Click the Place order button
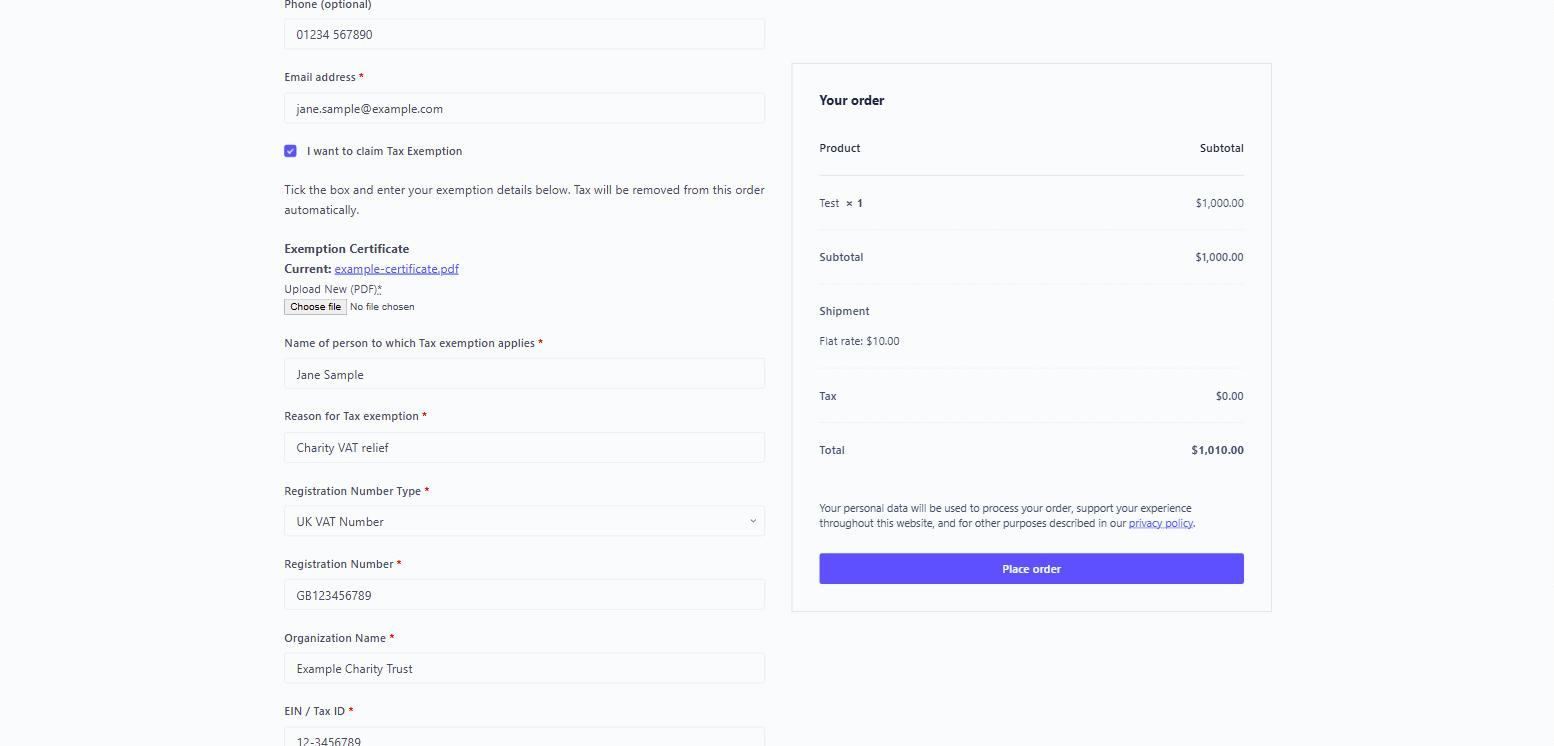 1031,569
